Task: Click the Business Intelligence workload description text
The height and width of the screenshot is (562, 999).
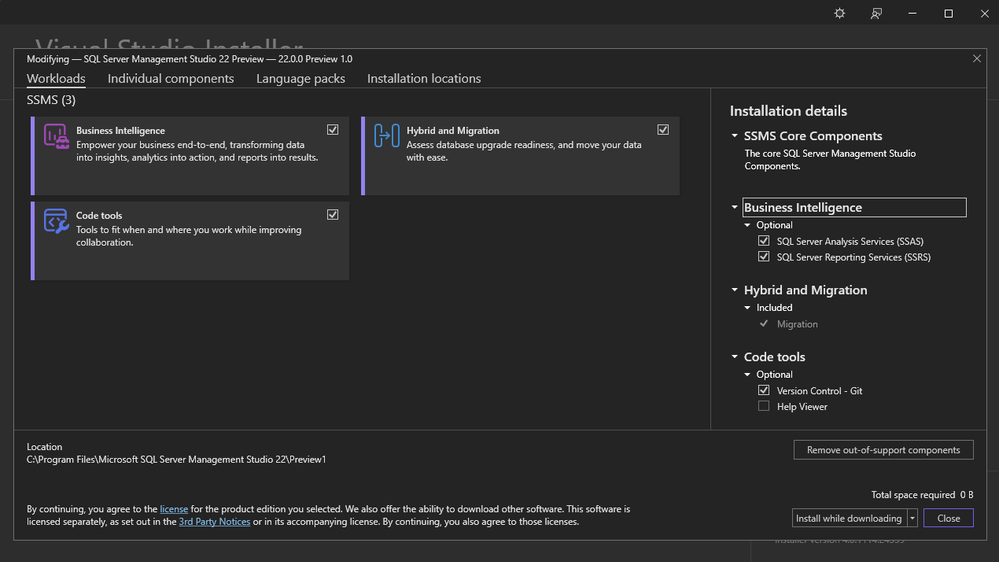Action: click(x=198, y=151)
